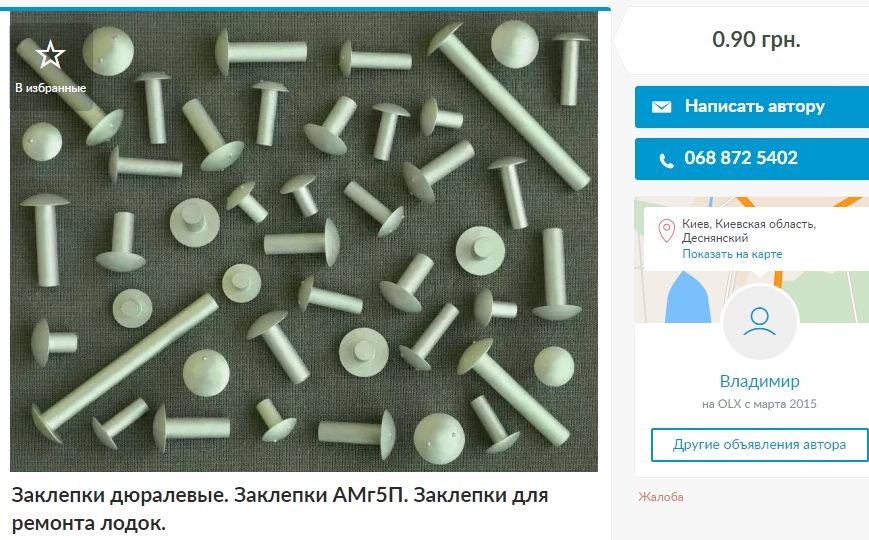Click the 'Жалоба' complaint link
This screenshot has width=869, height=540.
tap(661, 497)
